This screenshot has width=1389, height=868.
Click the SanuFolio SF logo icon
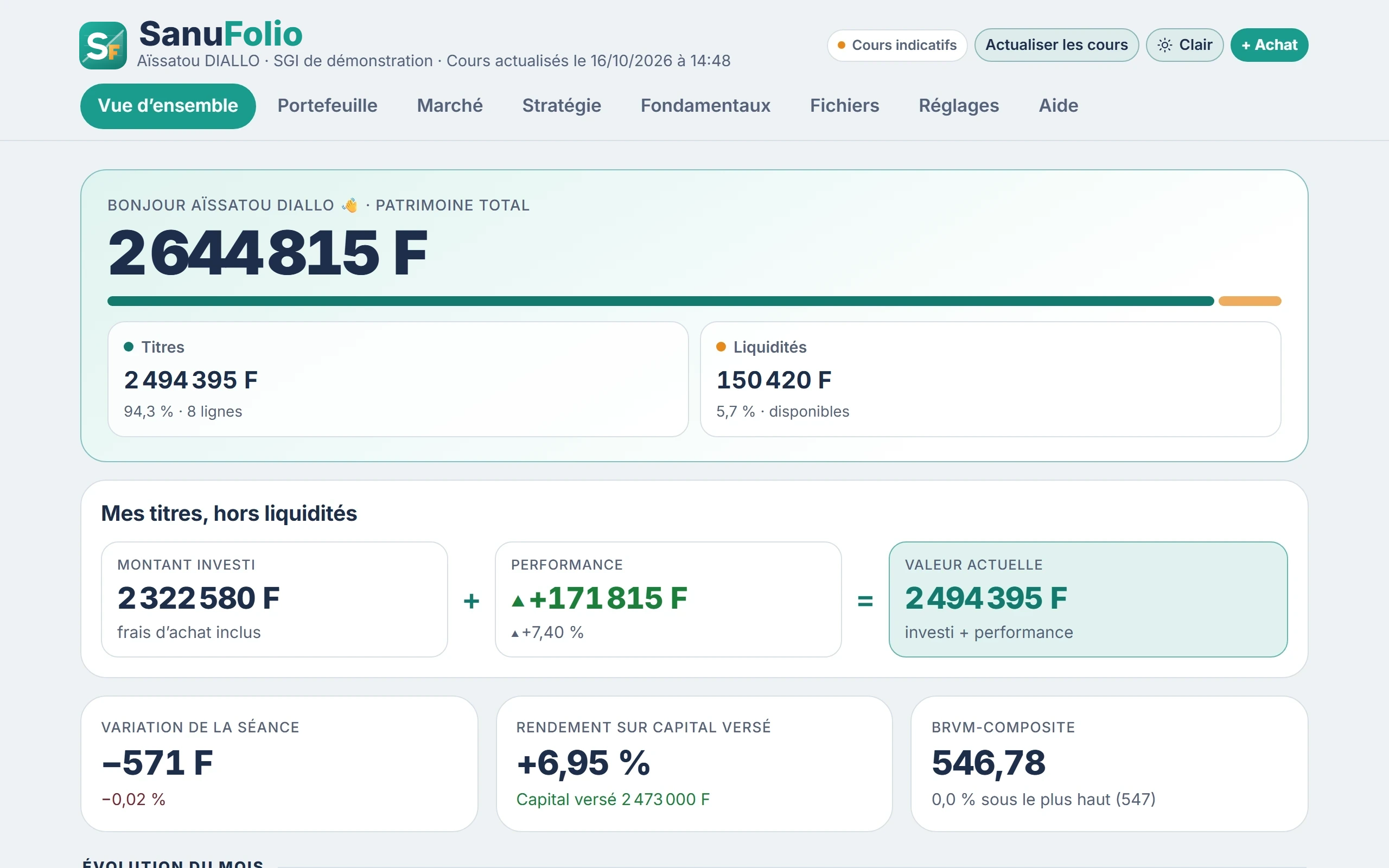(x=103, y=46)
